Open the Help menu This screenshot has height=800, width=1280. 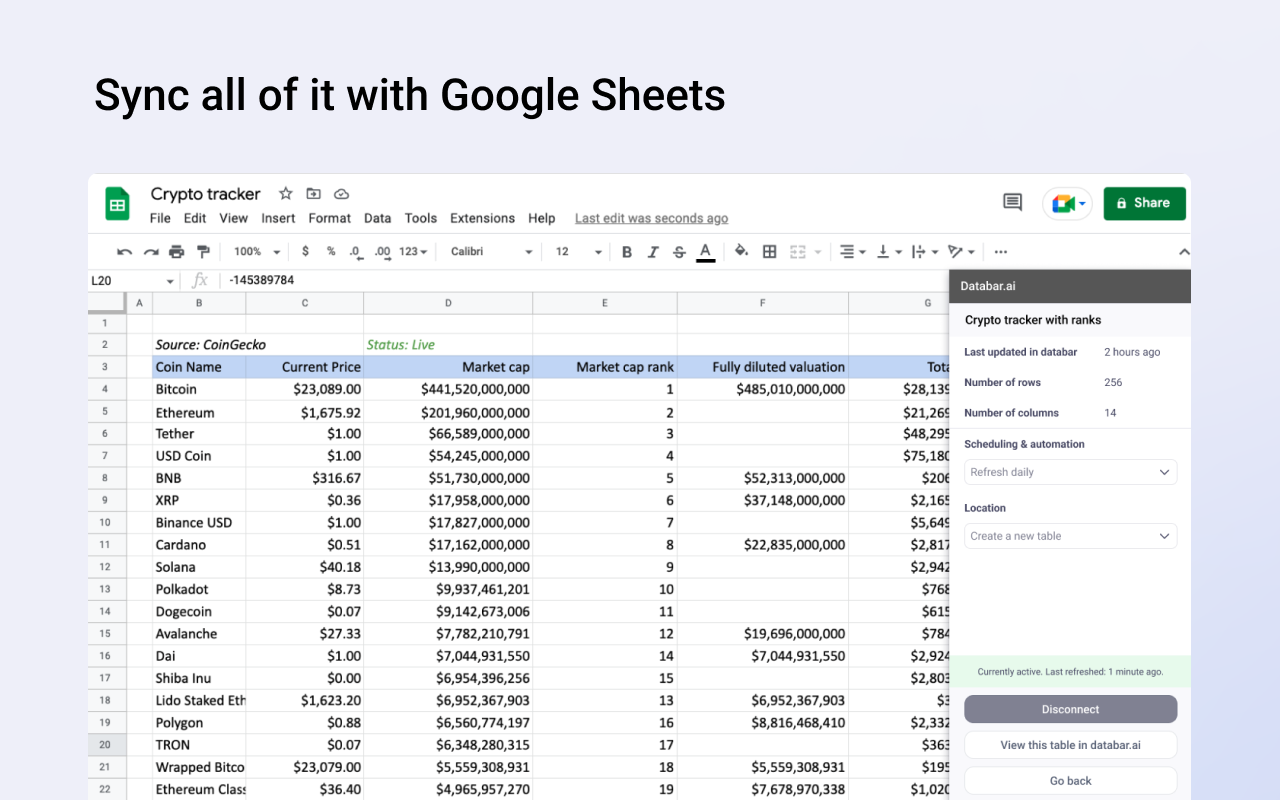(541, 218)
